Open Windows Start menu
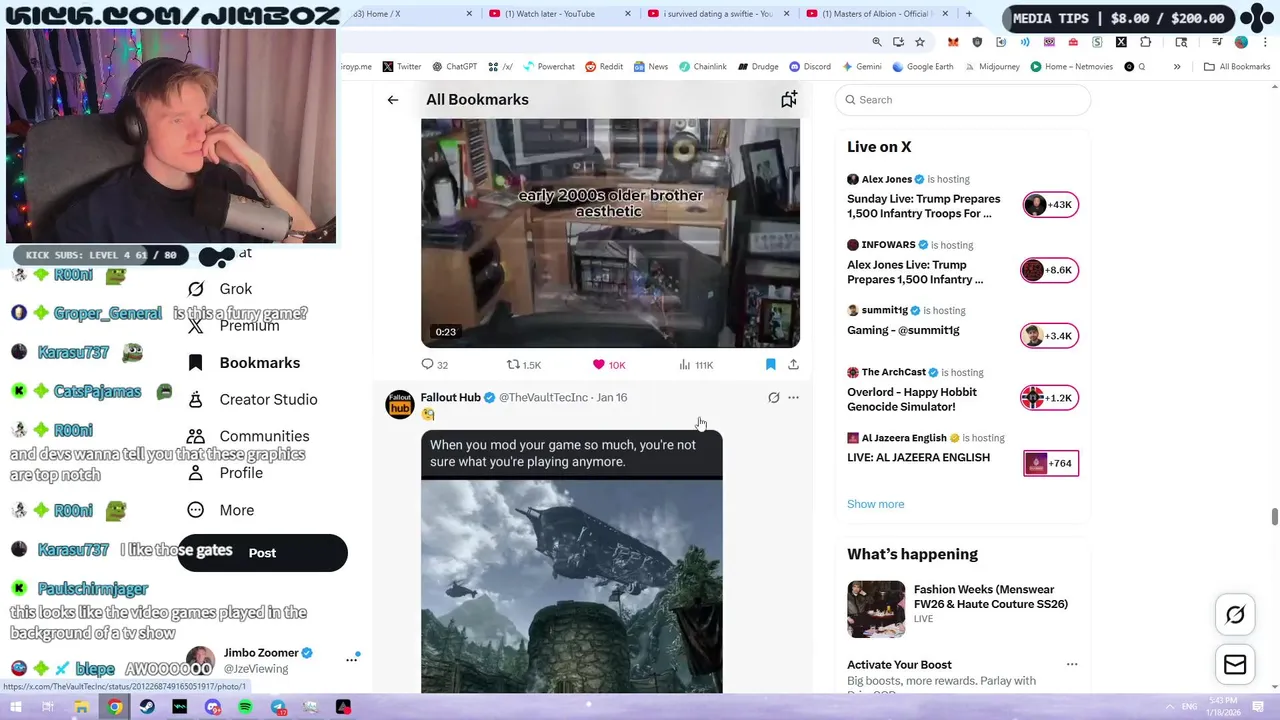The image size is (1280, 720). coord(16,707)
